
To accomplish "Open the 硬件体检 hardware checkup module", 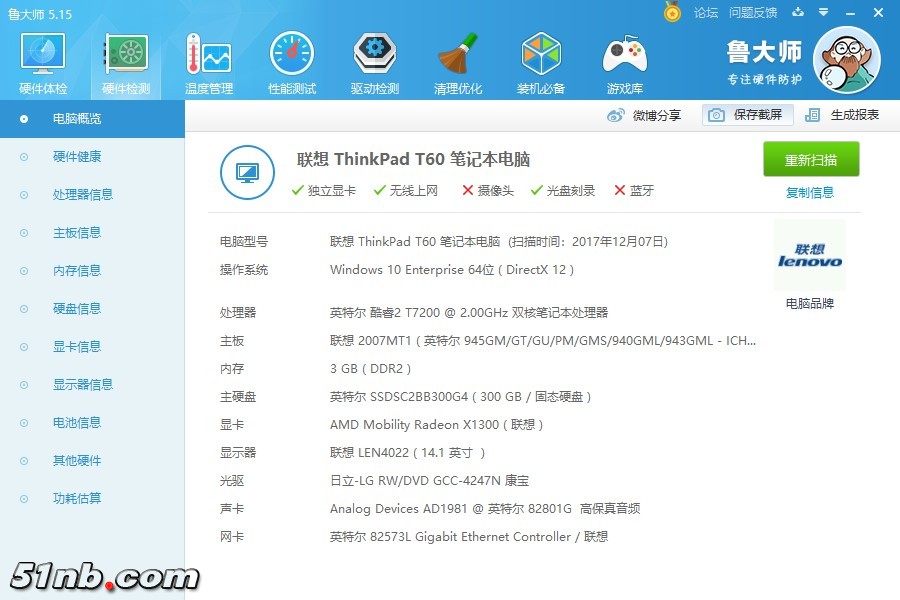I will (43, 62).
